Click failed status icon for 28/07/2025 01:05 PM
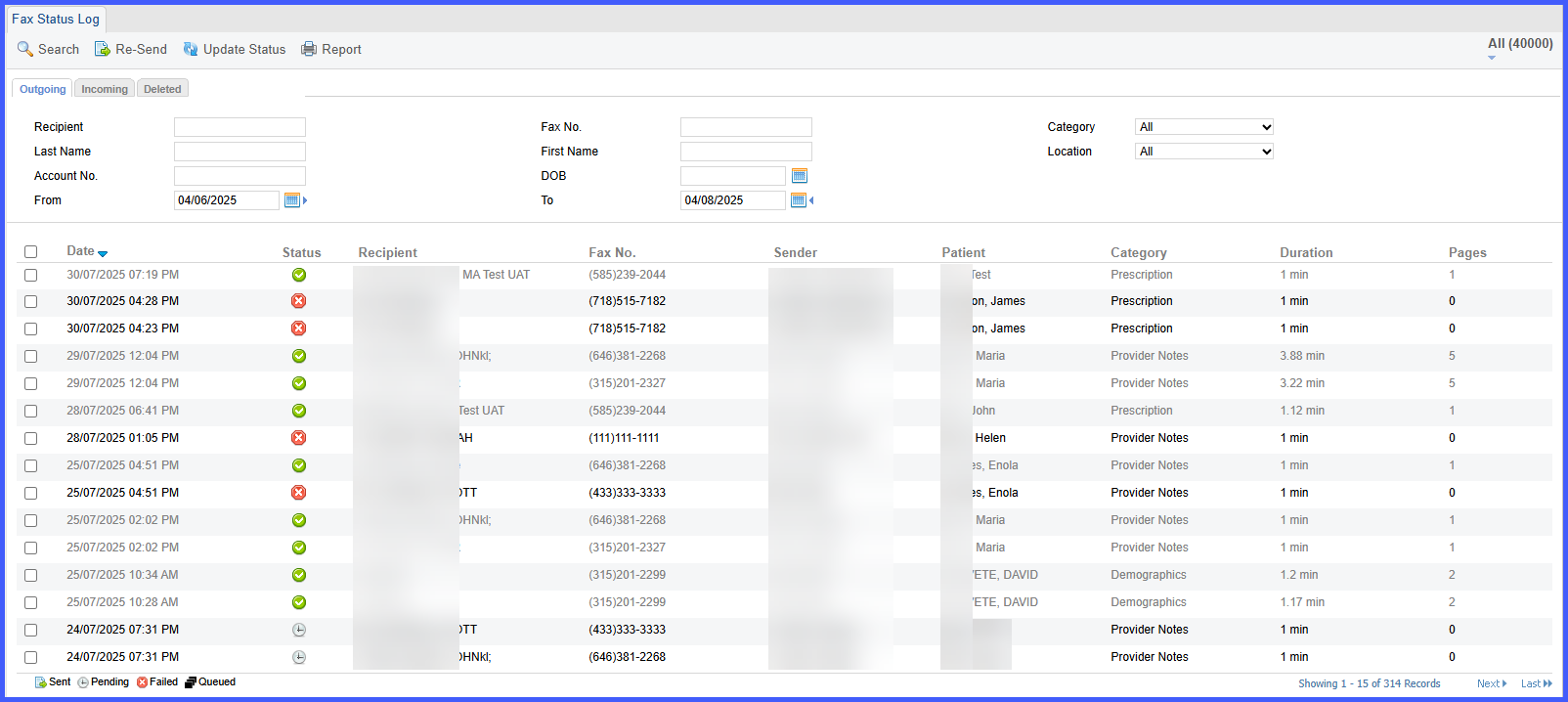The height and width of the screenshot is (702, 1568). tap(299, 438)
